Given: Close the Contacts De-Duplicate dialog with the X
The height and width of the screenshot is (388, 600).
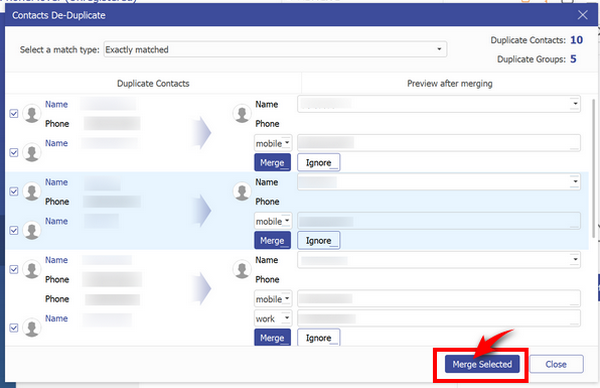Looking at the screenshot, I should (x=582, y=15).
